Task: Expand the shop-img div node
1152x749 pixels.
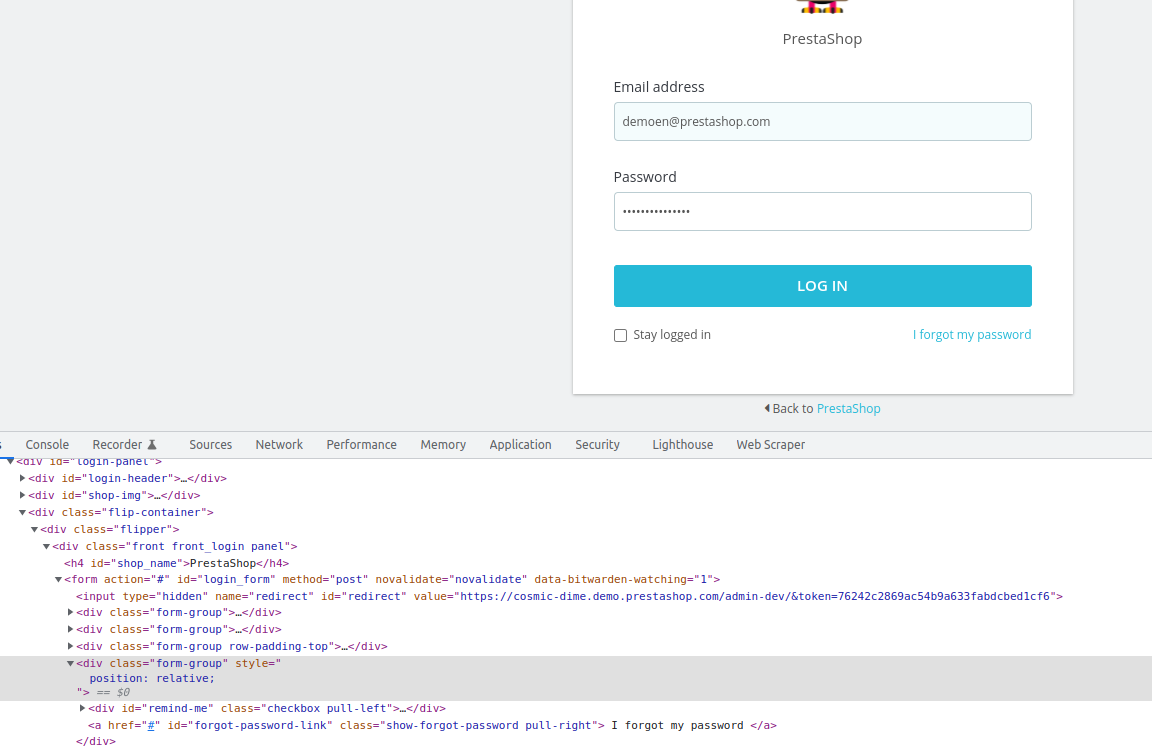Action: point(23,495)
